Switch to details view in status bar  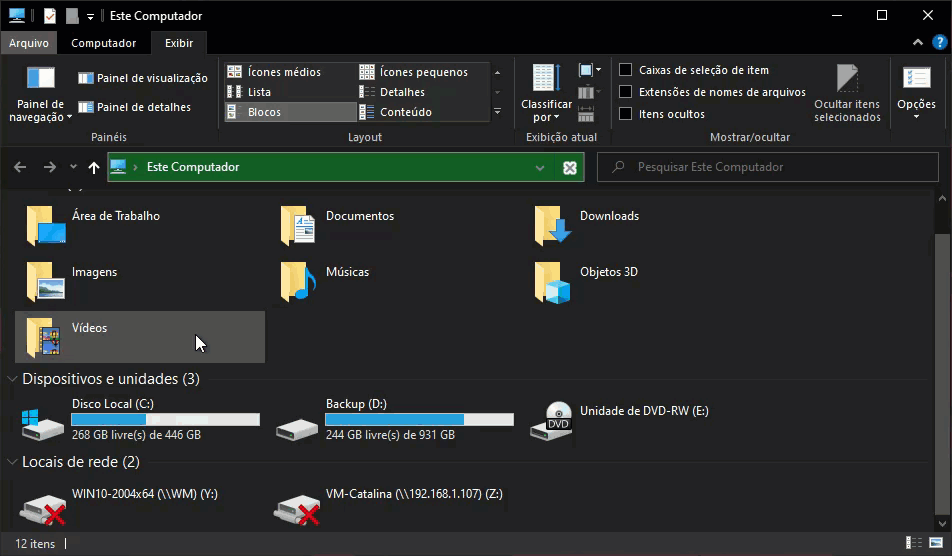913,543
